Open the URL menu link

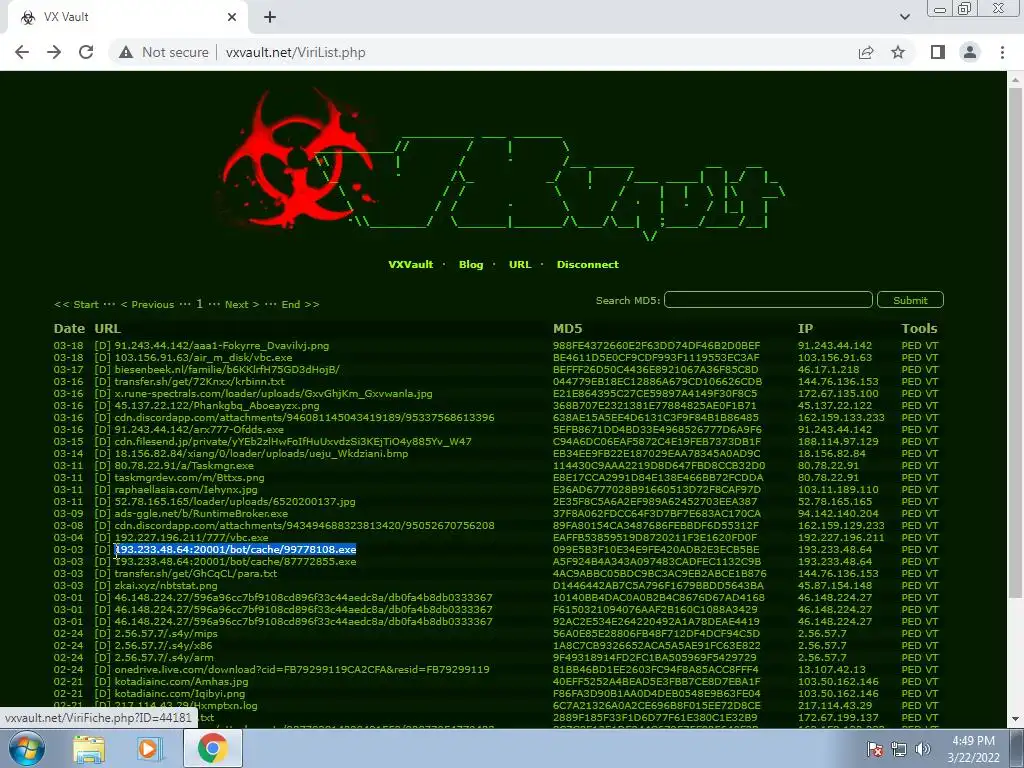pyautogui.click(x=520, y=264)
